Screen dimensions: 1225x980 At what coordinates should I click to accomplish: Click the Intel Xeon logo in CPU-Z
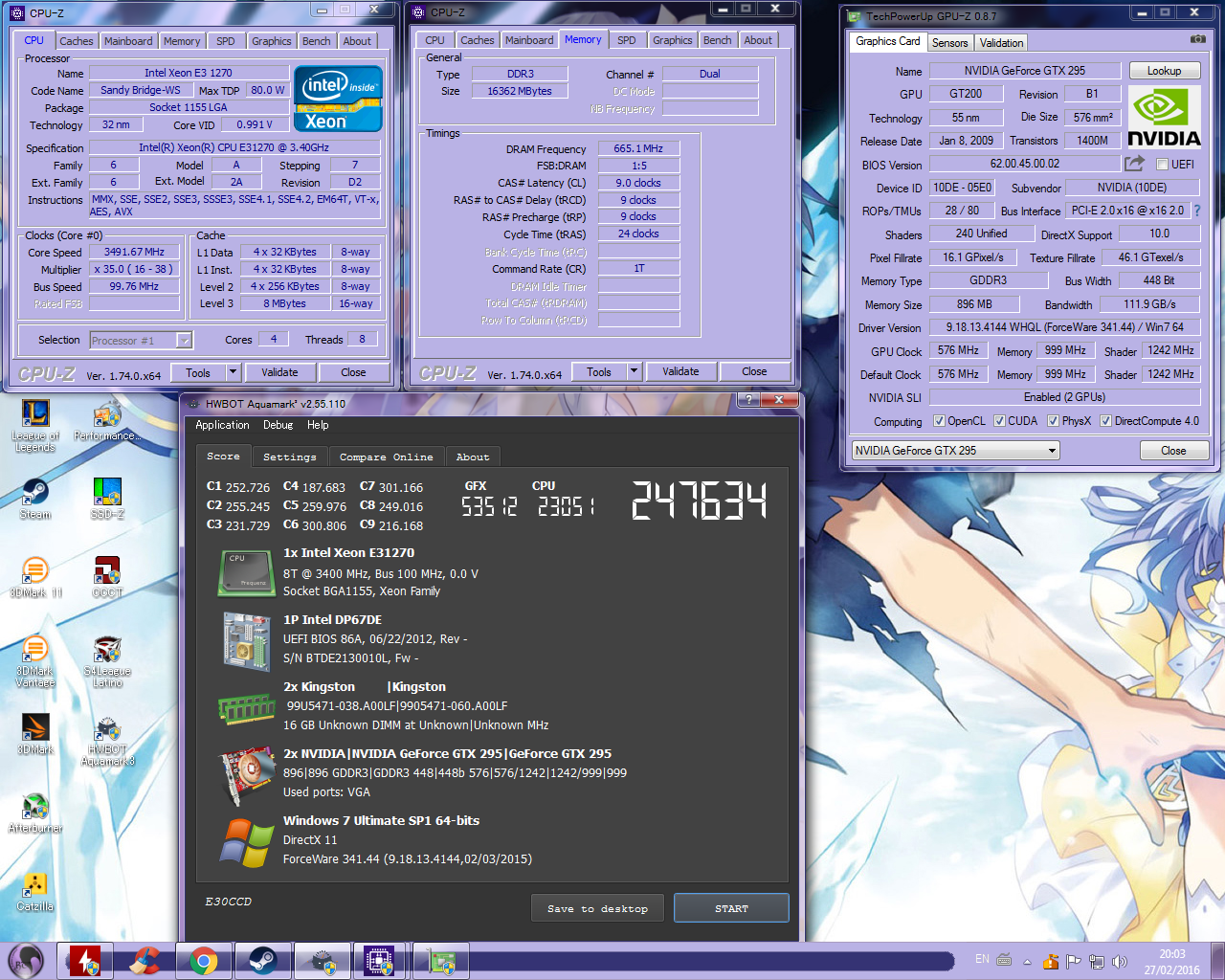click(338, 99)
